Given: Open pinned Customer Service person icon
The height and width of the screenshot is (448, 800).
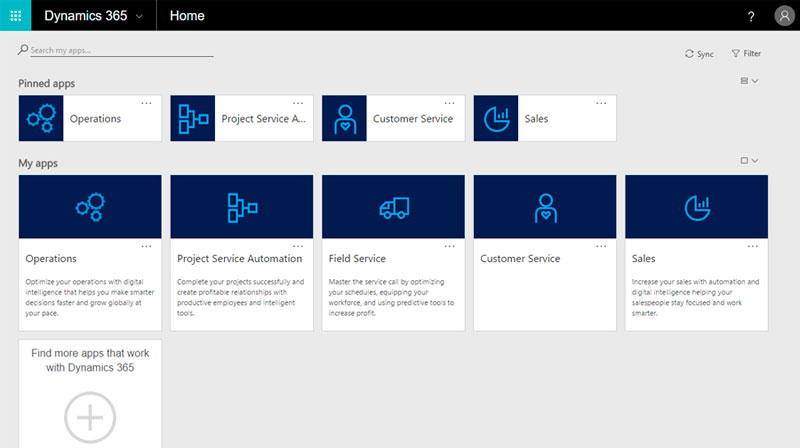Looking at the screenshot, I should (x=344, y=118).
